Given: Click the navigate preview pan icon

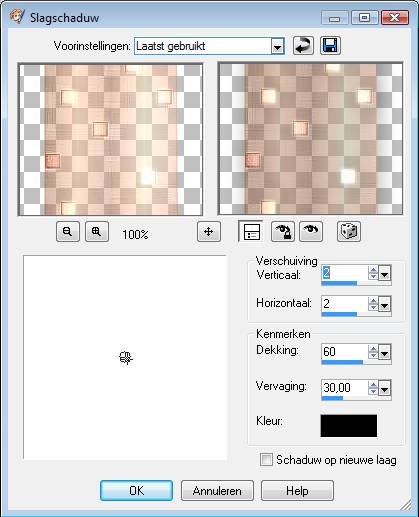Looking at the screenshot, I should pos(209,232).
